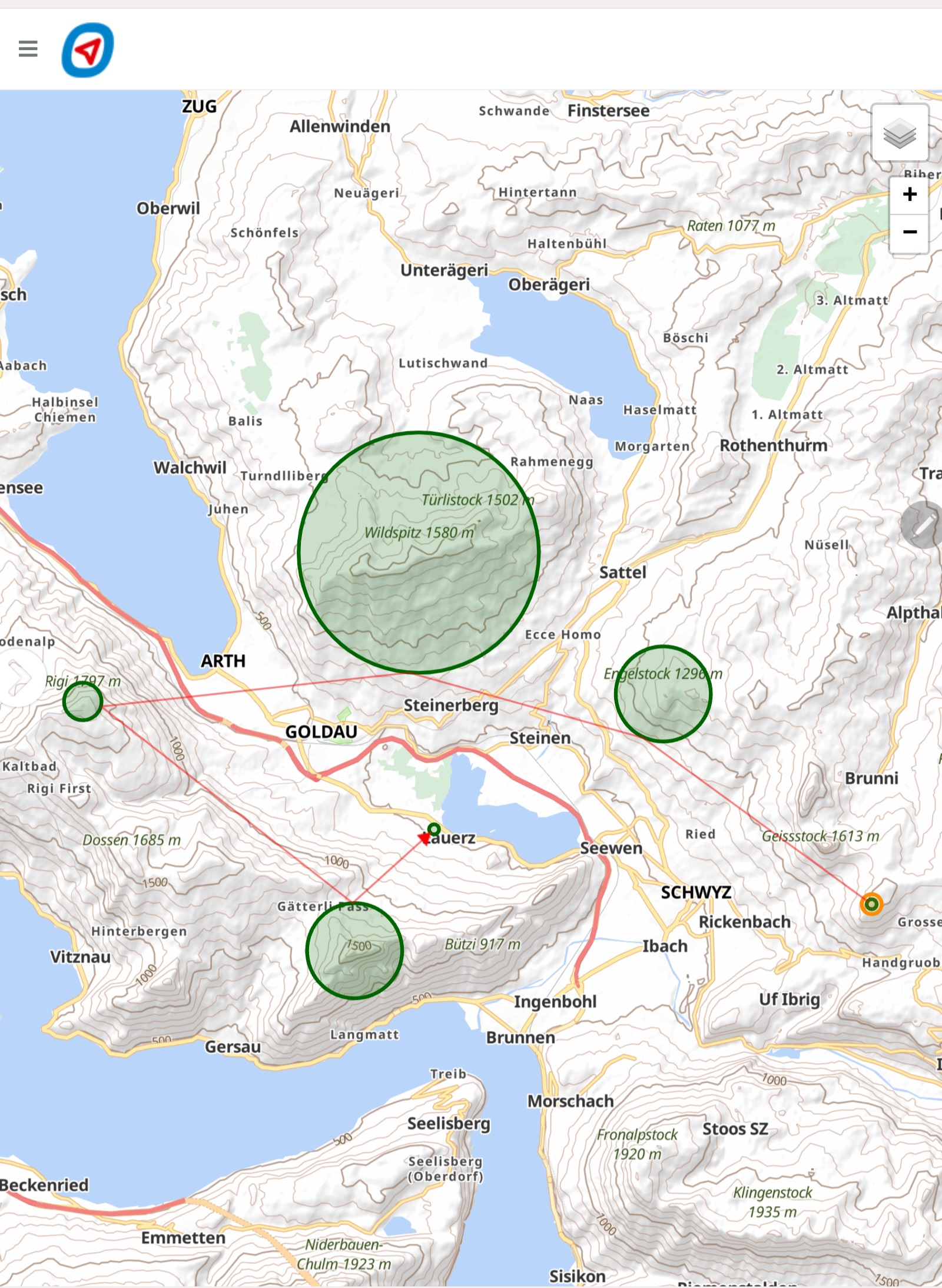Select the Engelstock turnpoint circle
This screenshot has width=942, height=1288.
663,694
